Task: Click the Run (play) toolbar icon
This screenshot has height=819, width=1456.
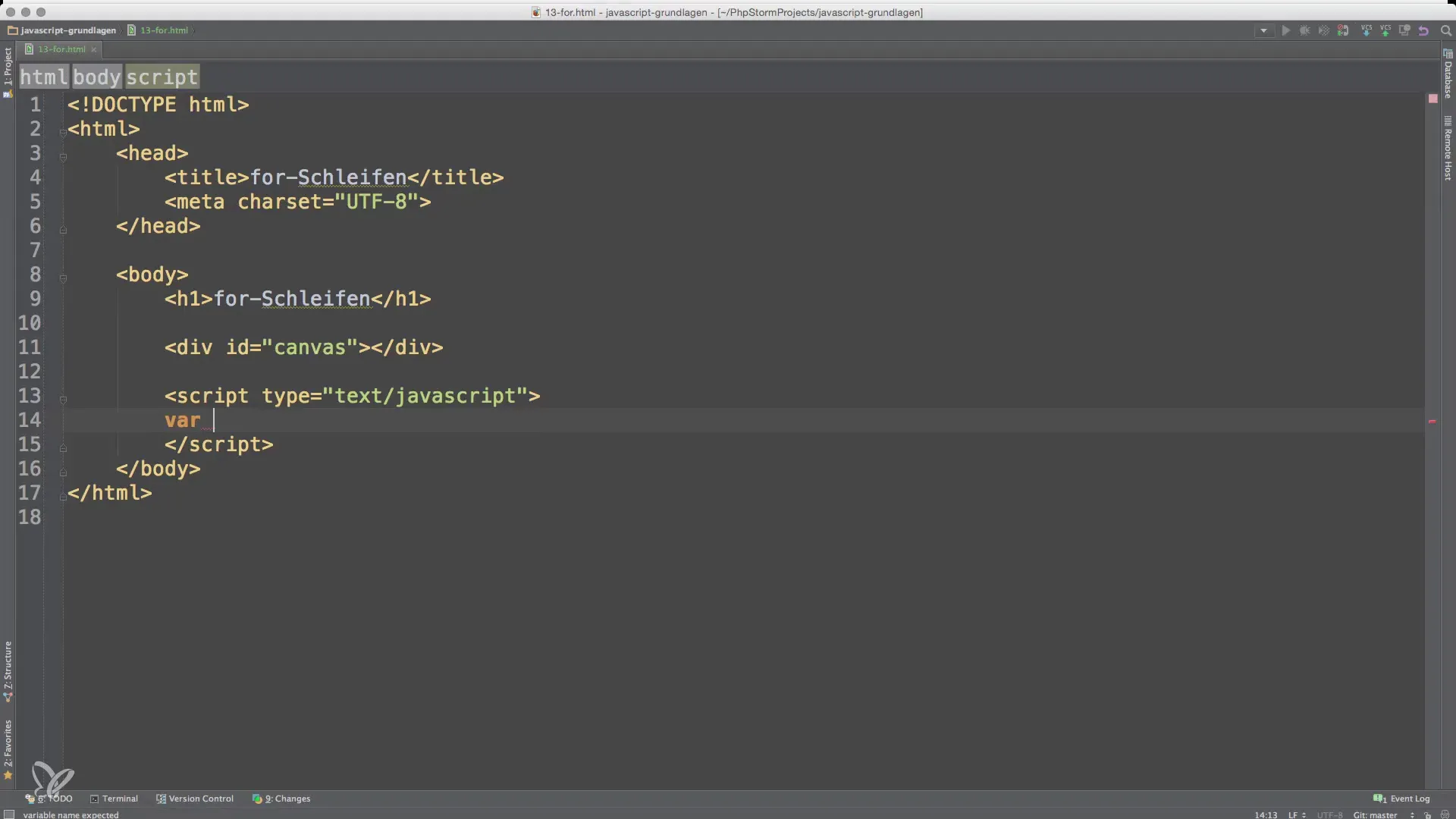Action: click(x=1285, y=31)
